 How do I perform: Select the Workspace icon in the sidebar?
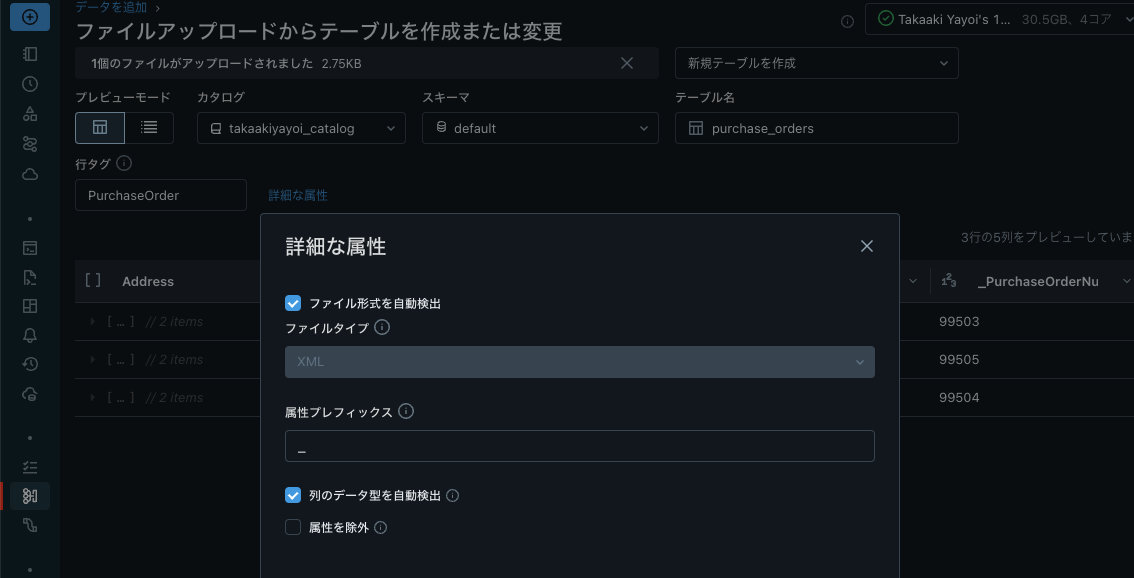tap(29, 53)
